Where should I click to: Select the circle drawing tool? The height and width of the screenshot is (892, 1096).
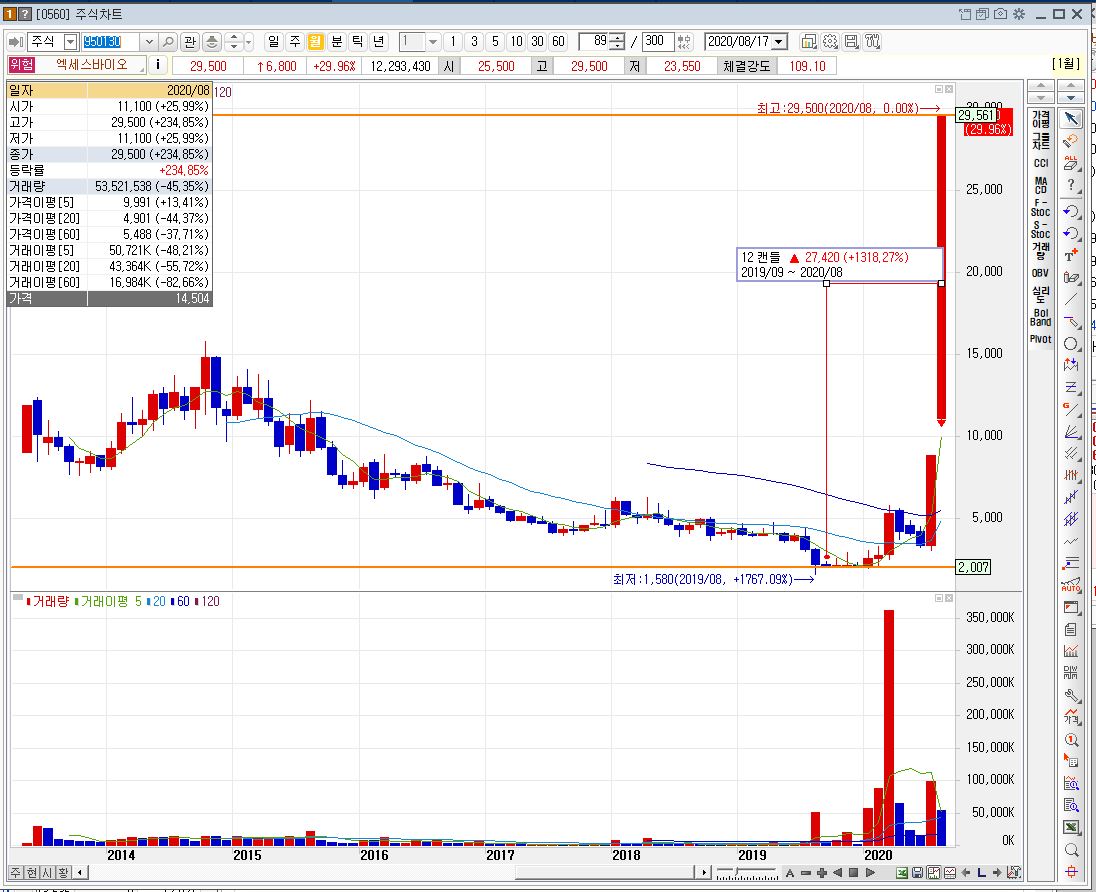[1071, 344]
